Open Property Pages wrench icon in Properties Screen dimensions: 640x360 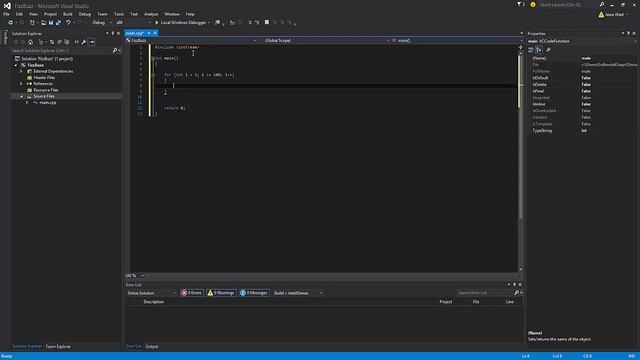coord(548,50)
